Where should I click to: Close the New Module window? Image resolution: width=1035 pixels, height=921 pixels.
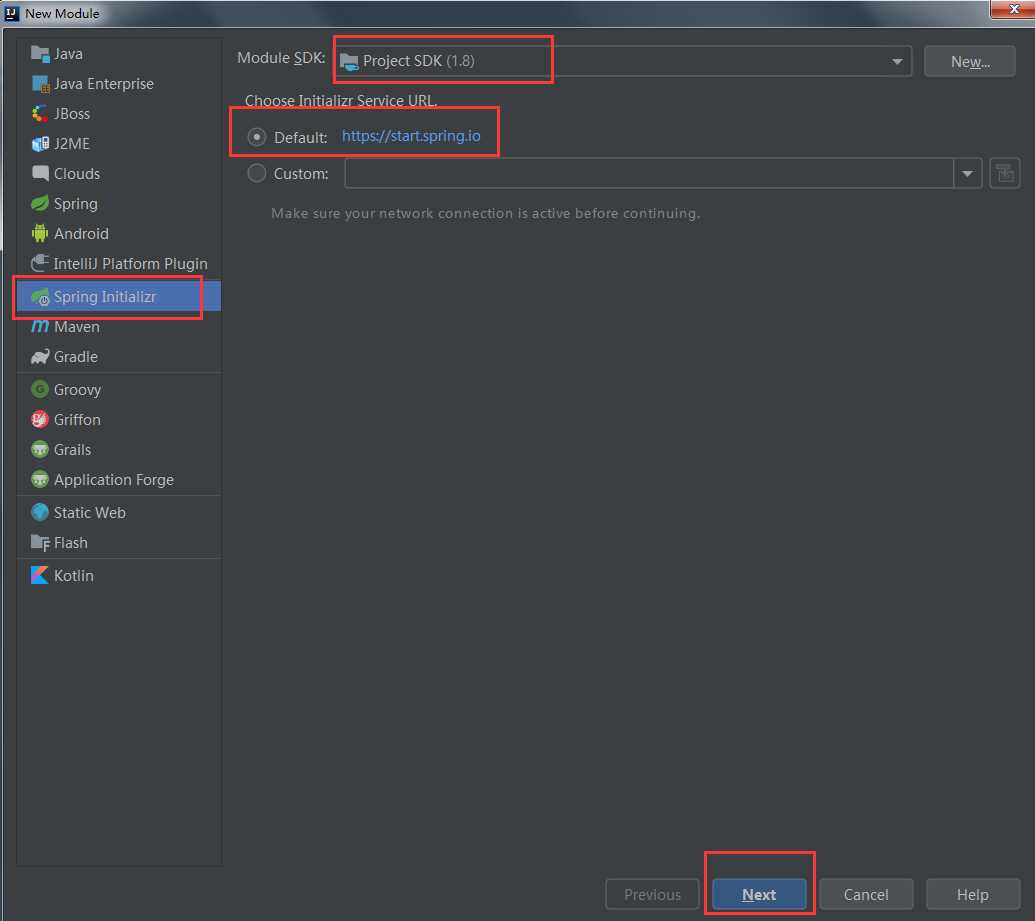click(1013, 9)
